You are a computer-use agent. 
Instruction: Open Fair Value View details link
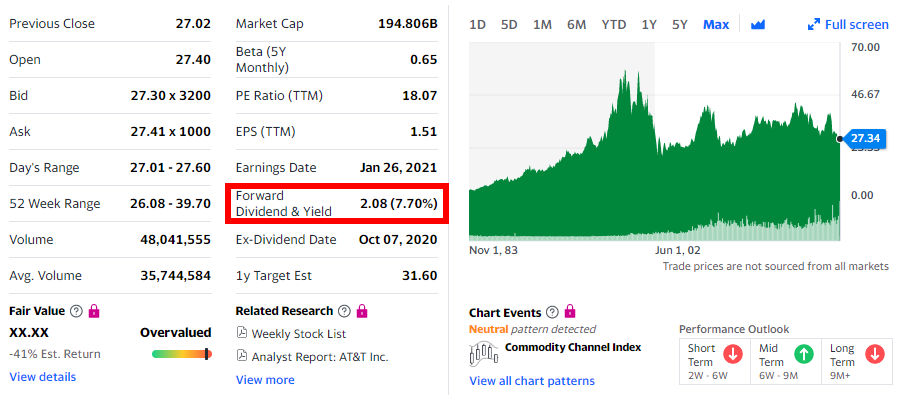click(x=43, y=377)
